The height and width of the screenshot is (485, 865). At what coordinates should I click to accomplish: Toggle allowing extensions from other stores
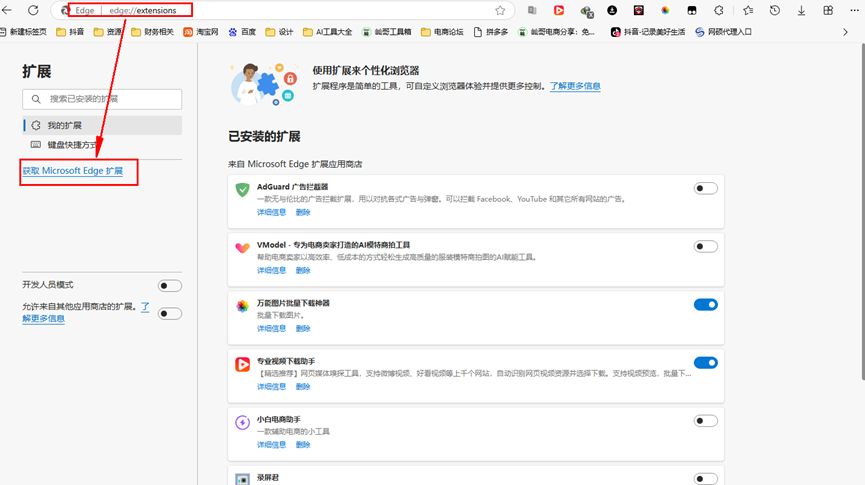pos(169,314)
